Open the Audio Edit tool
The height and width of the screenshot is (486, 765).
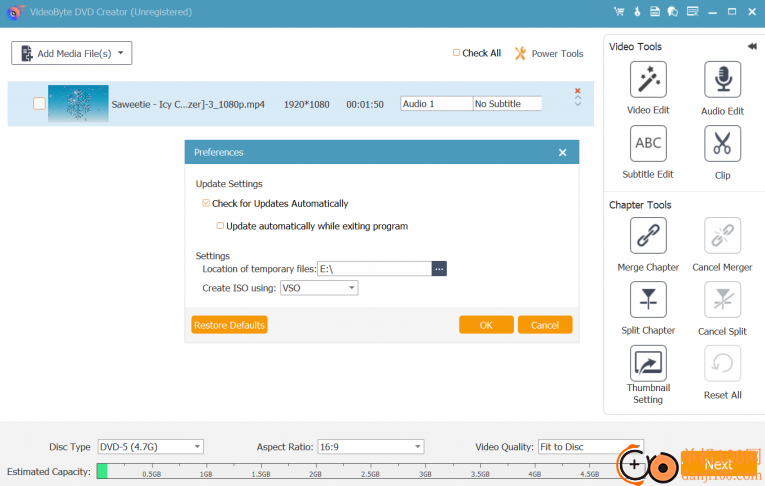(x=722, y=80)
